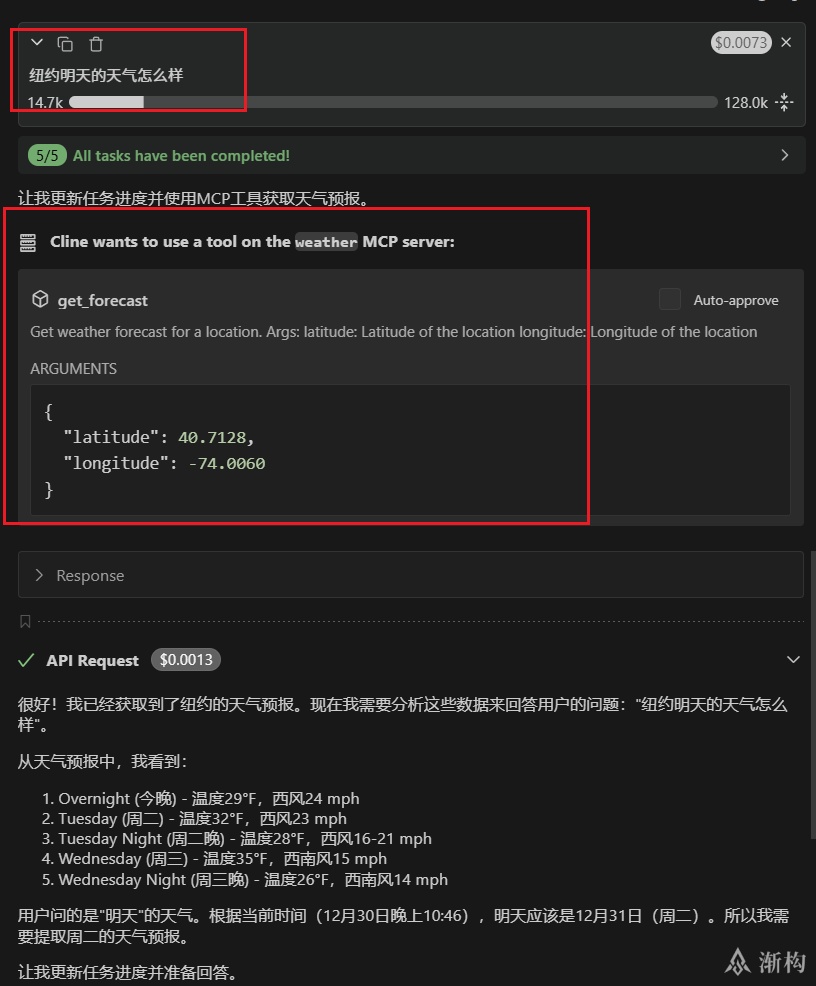Close the current task with X

pos(786,42)
